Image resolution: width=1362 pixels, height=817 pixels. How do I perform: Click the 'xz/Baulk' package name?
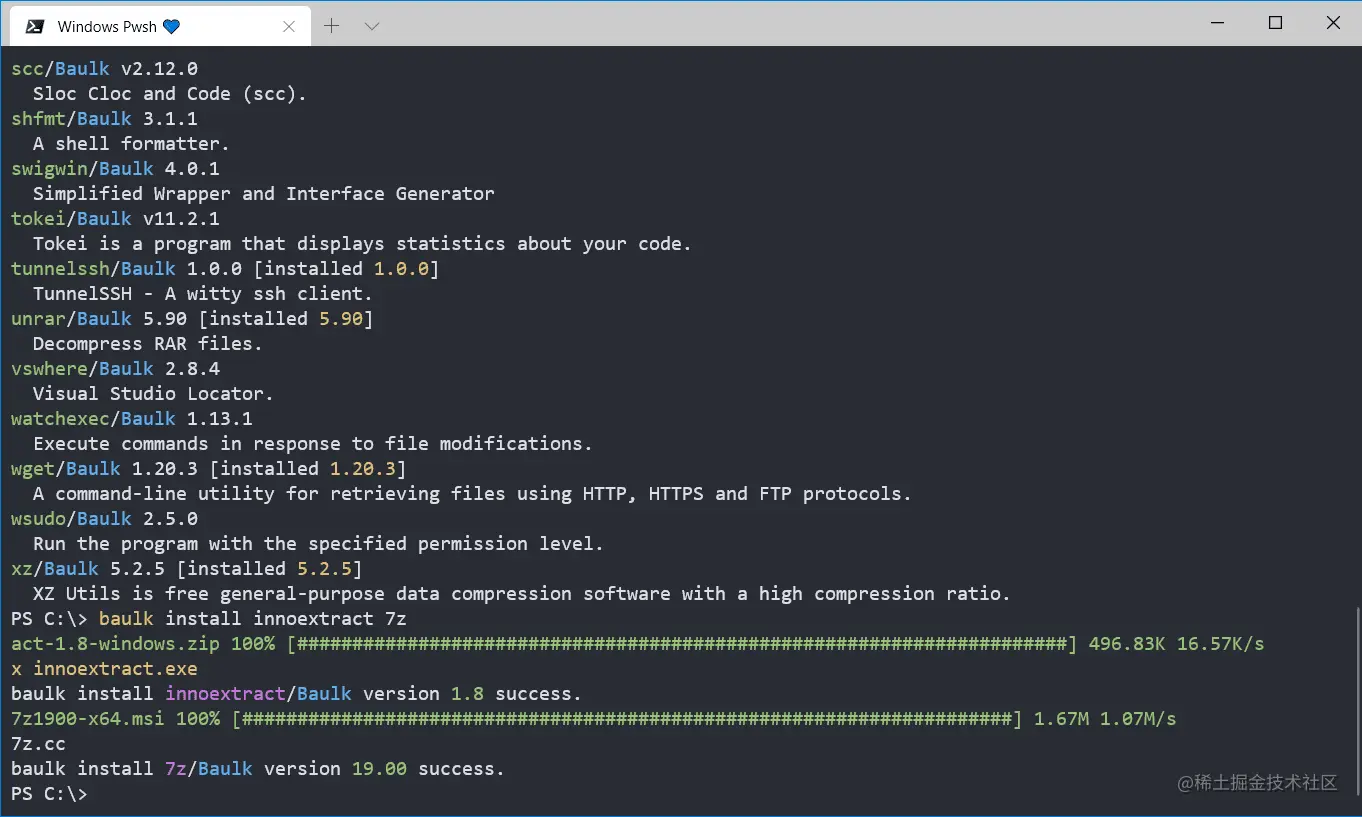pos(55,569)
